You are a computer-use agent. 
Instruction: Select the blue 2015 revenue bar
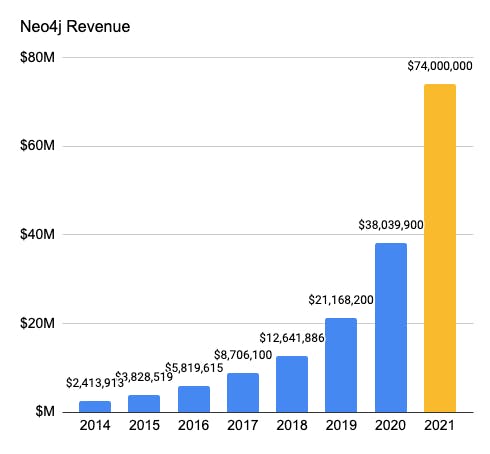[x=144, y=404]
